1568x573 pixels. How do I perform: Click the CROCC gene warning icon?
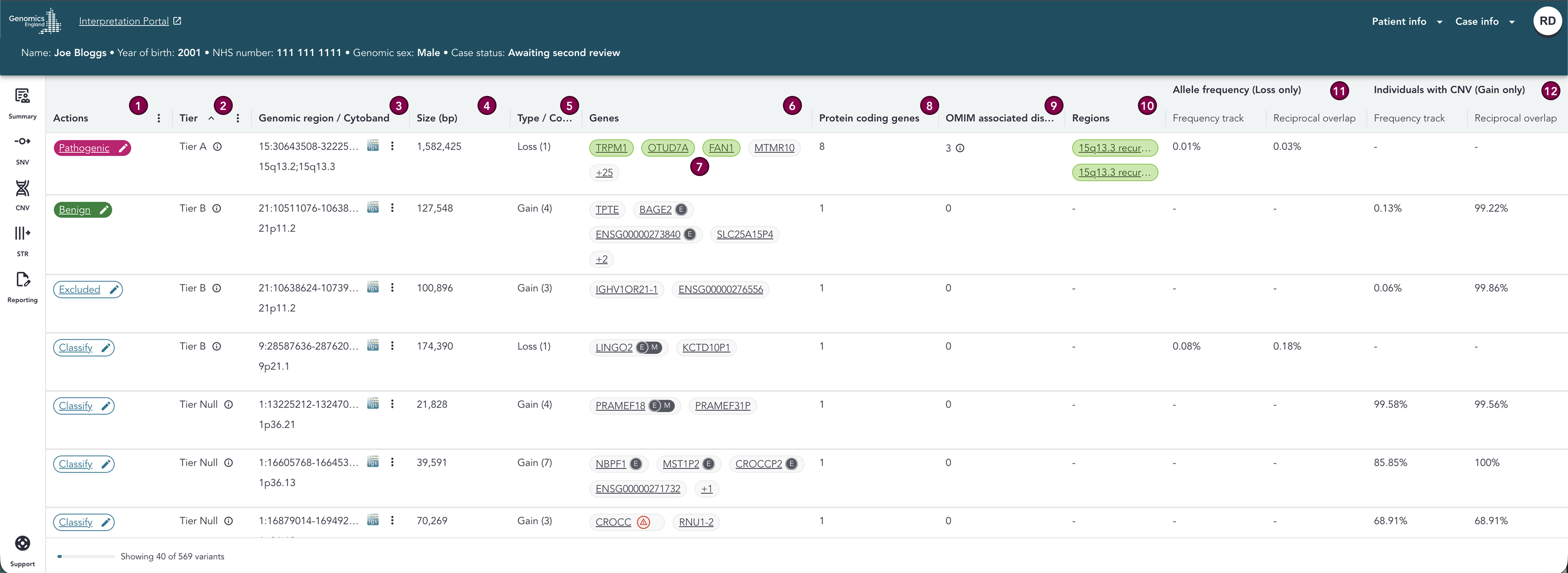(x=644, y=522)
